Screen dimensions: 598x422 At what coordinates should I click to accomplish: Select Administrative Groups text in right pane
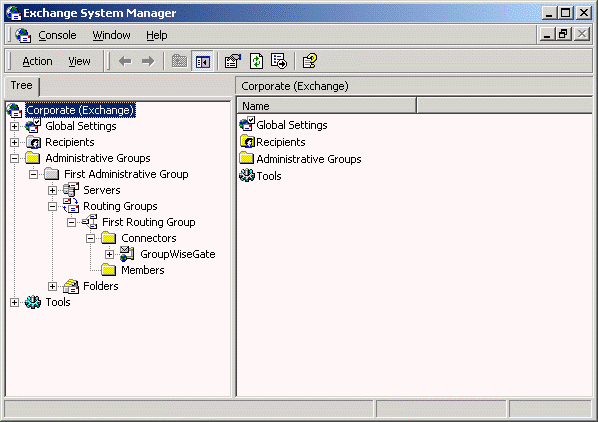(309, 159)
